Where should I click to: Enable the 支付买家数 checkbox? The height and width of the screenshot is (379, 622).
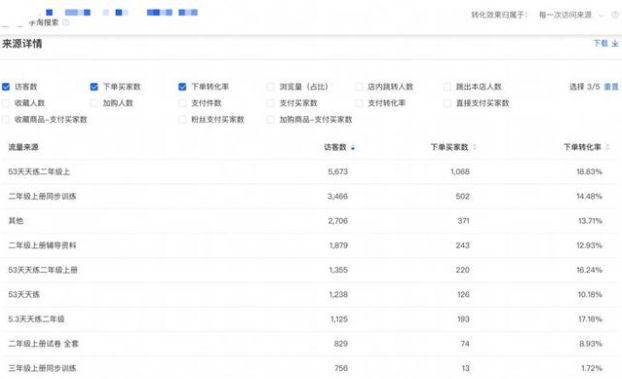pos(271,103)
